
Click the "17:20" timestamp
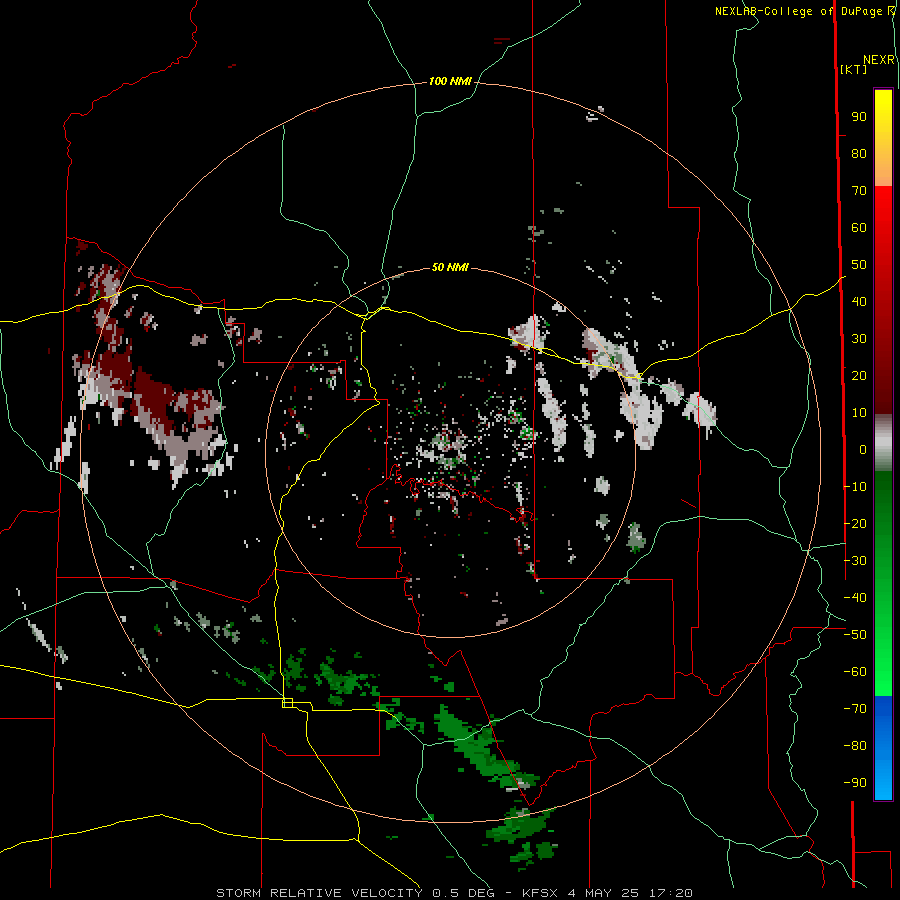[x=670, y=893]
